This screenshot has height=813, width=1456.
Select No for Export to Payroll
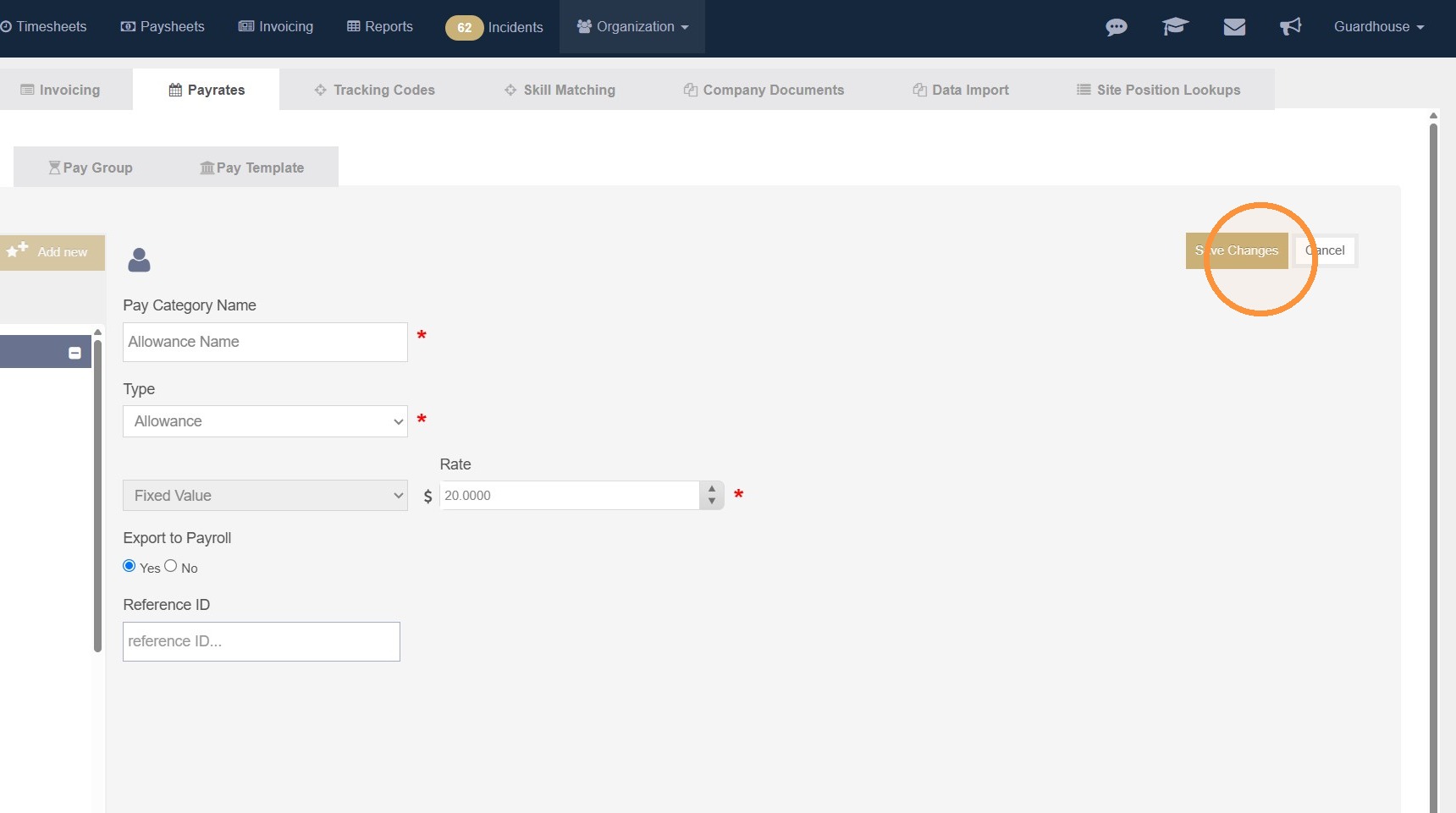pyautogui.click(x=171, y=566)
